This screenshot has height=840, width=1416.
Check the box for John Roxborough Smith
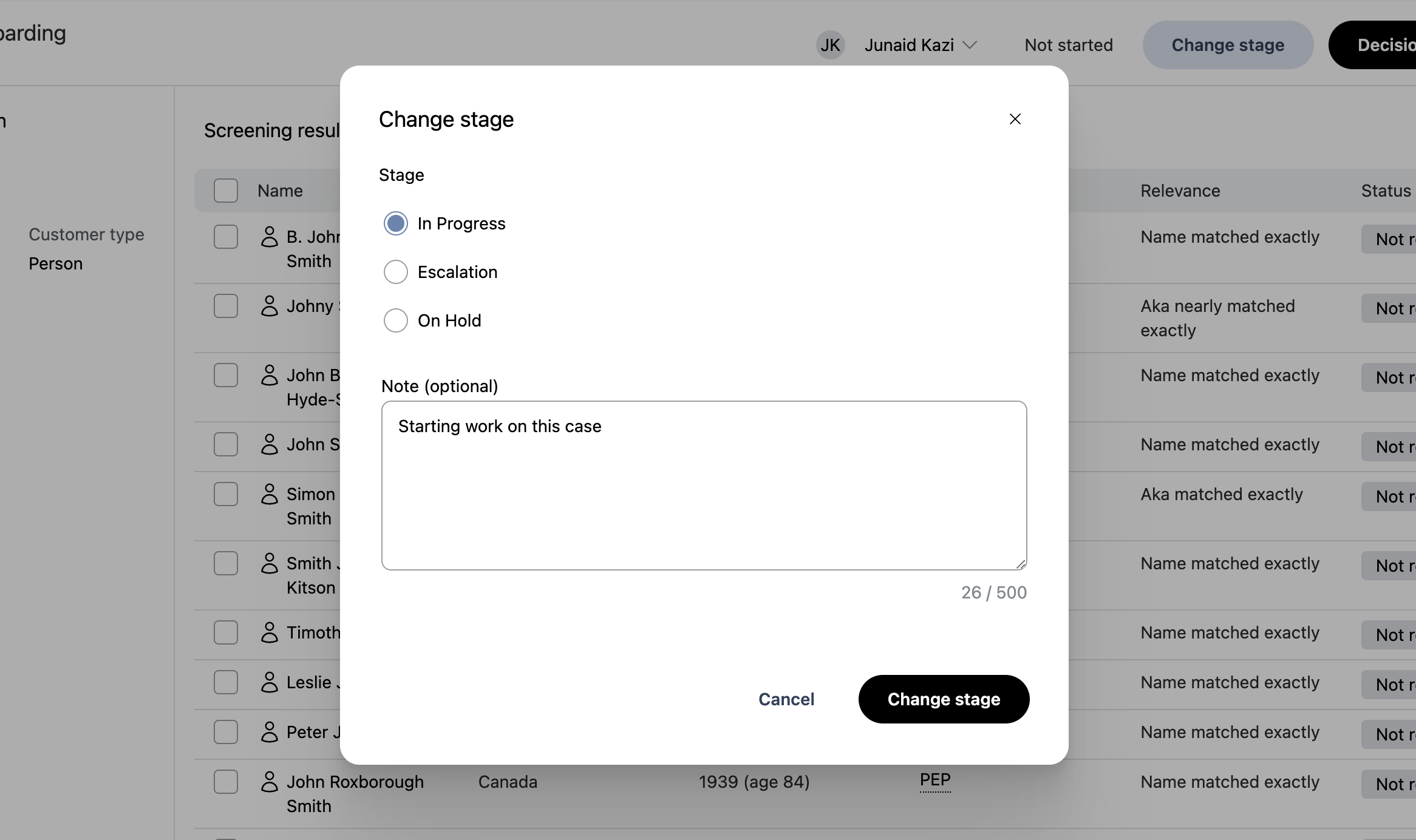(226, 782)
